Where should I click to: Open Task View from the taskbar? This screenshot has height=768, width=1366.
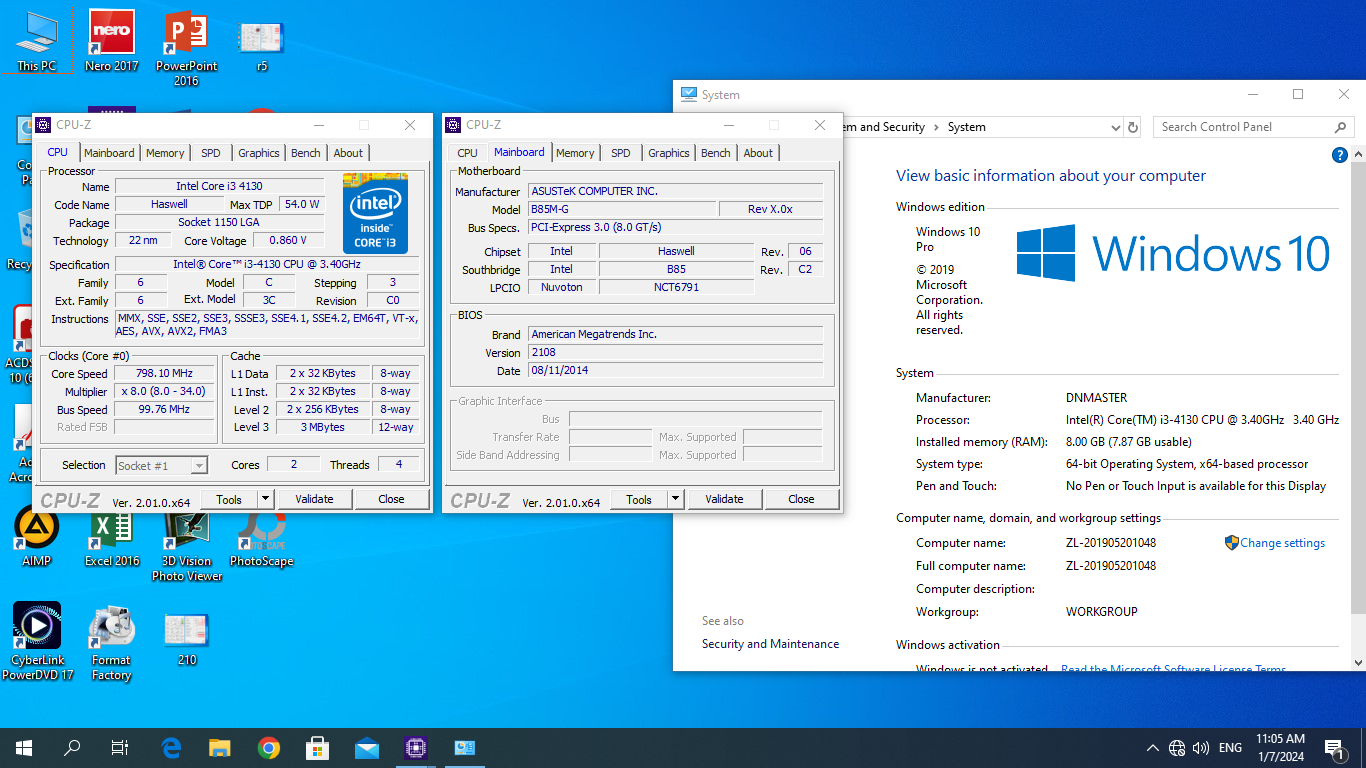[120, 747]
